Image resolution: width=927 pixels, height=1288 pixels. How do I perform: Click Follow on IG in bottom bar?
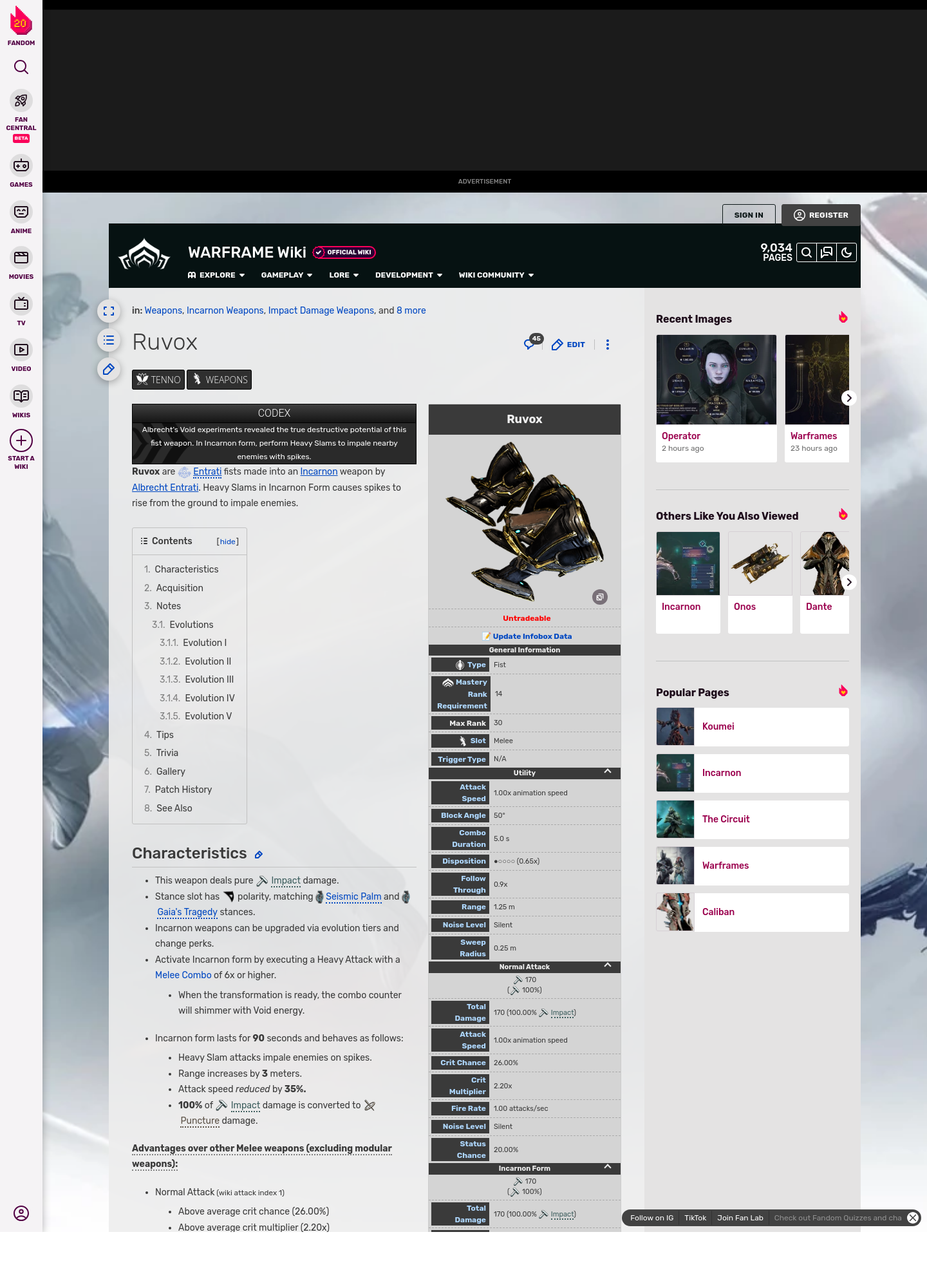651,1218
